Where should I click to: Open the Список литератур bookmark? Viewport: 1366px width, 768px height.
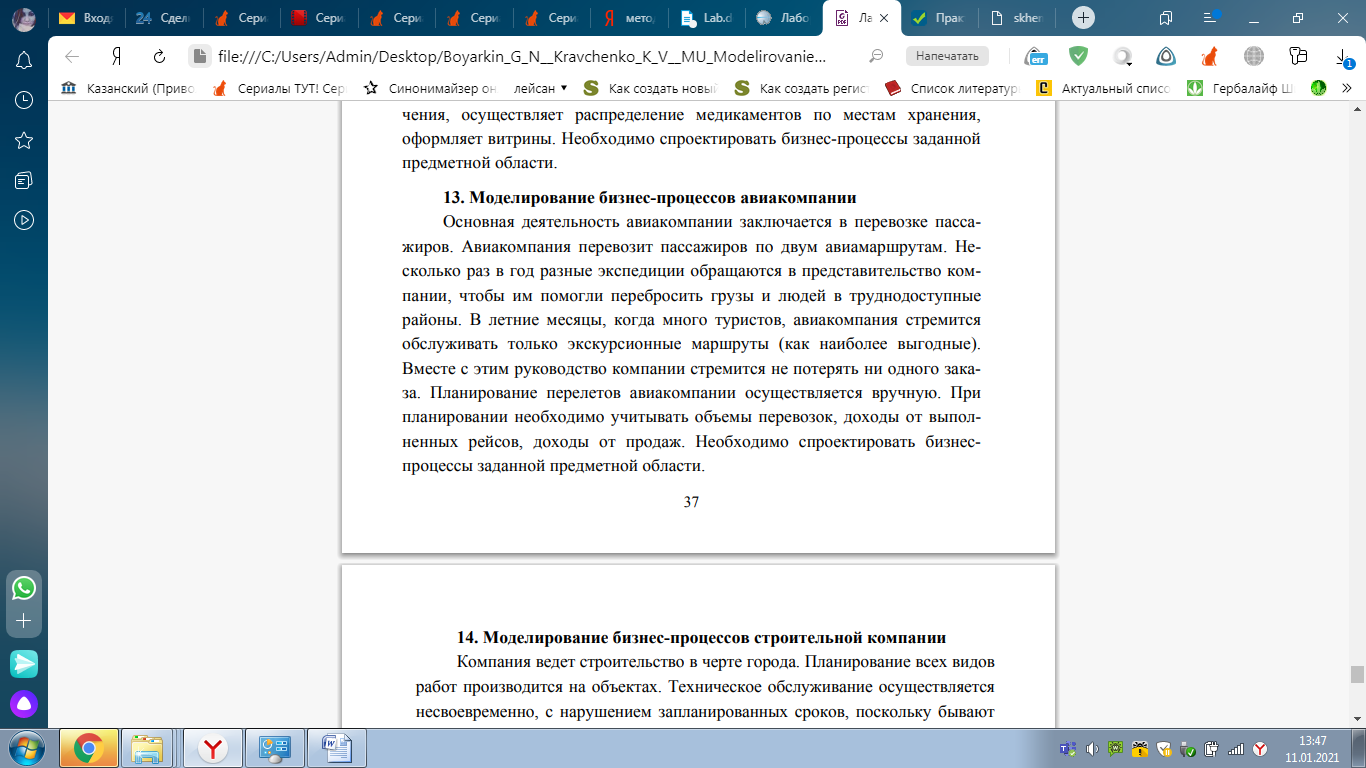tap(951, 88)
